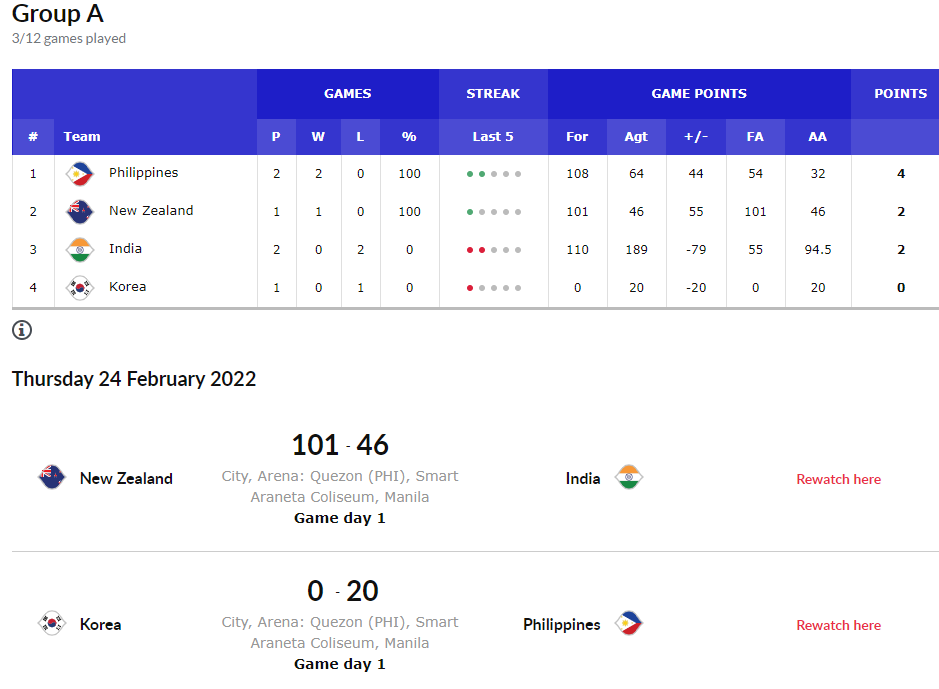Click Philippines points total 4
Screen dimensions: 939x689
point(901,174)
